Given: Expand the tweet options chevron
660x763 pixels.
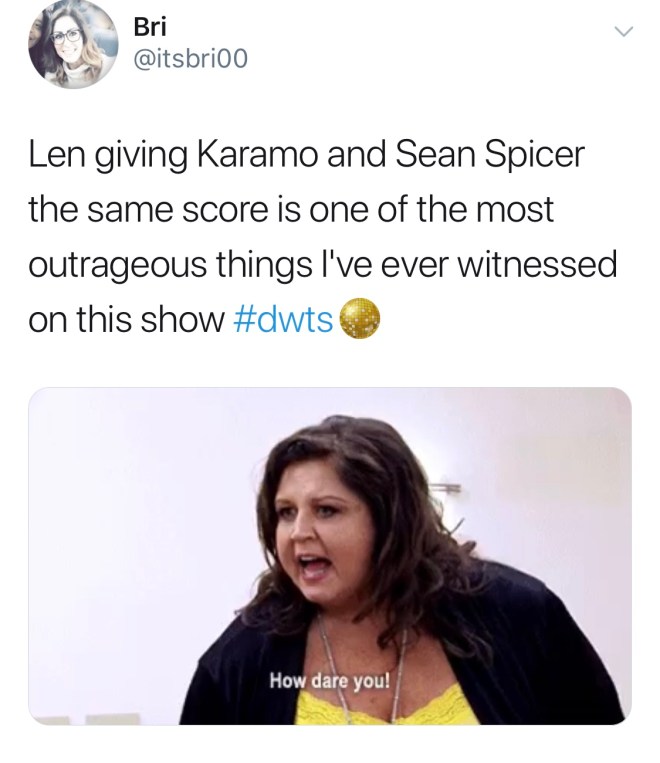Looking at the screenshot, I should 623,32.
